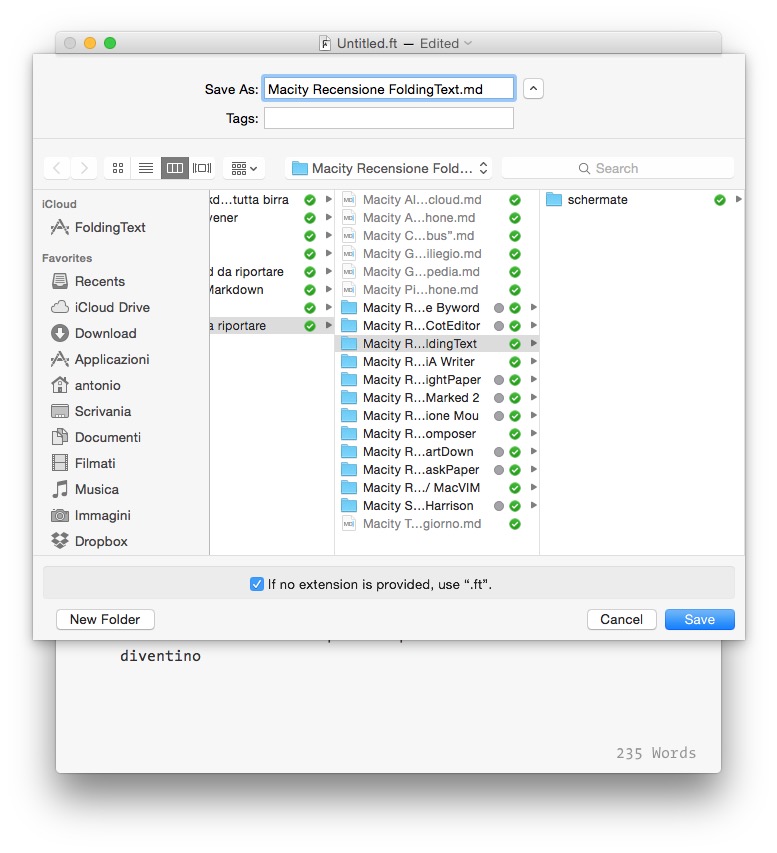
Task: Select Macity R...ldingText folder
Action: point(436,344)
